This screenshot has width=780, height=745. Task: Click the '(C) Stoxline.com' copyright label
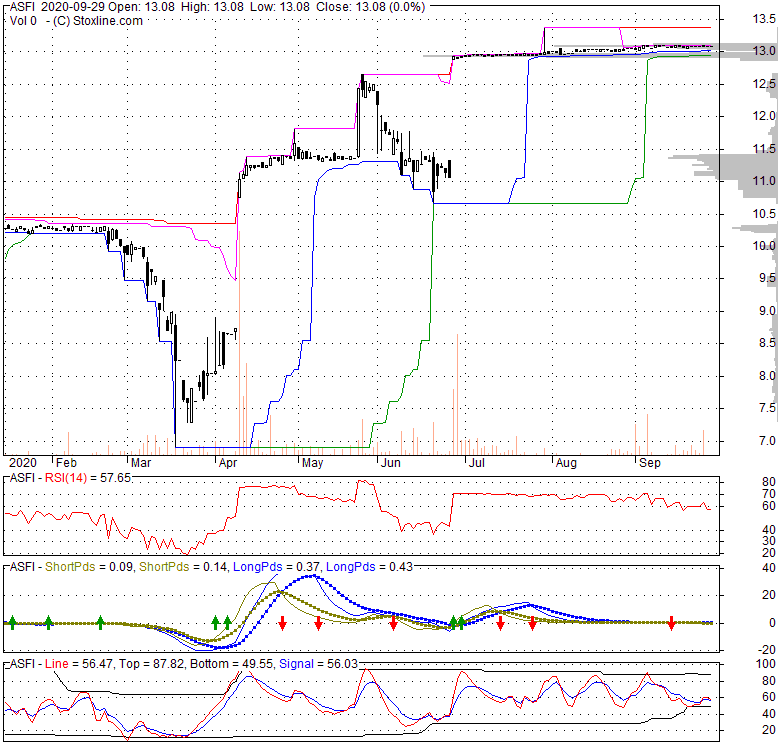click(x=98, y=21)
